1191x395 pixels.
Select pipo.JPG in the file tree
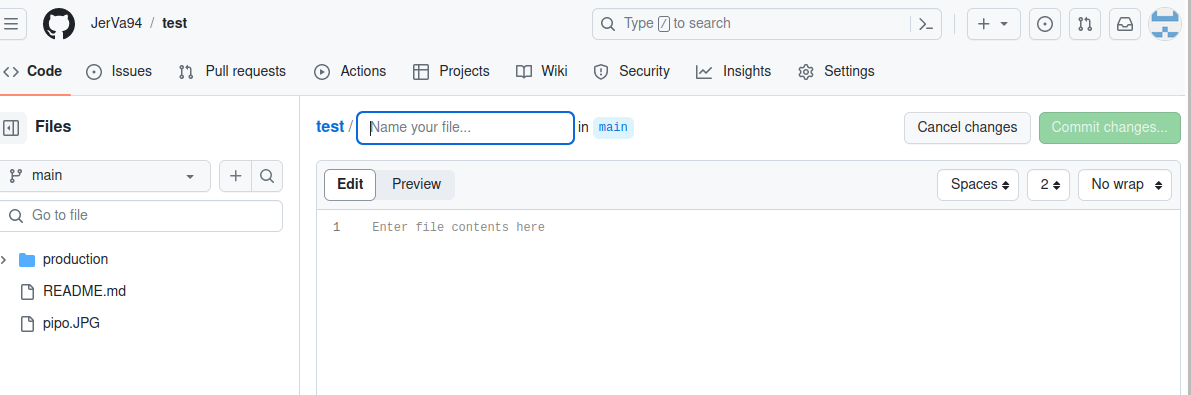pyautogui.click(x=71, y=324)
